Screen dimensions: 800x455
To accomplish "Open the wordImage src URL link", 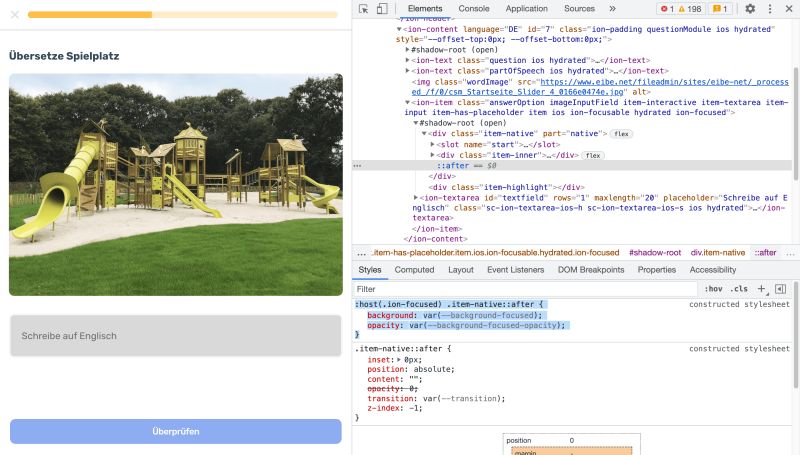I will tap(600, 87).
